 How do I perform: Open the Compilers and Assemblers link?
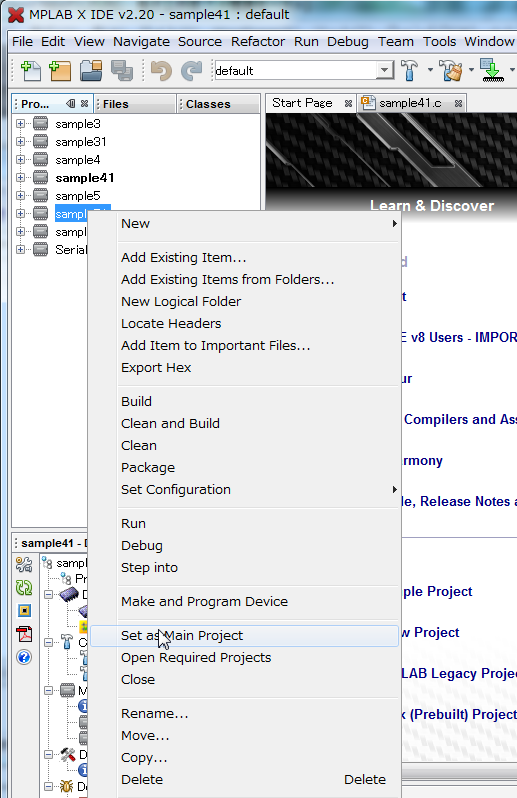click(461, 419)
